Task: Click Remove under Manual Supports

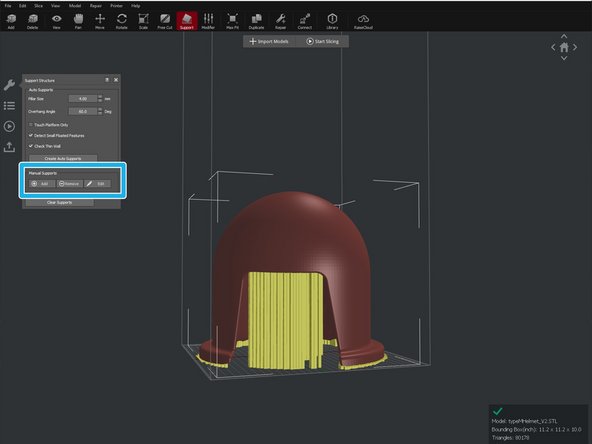Action: [x=69, y=183]
